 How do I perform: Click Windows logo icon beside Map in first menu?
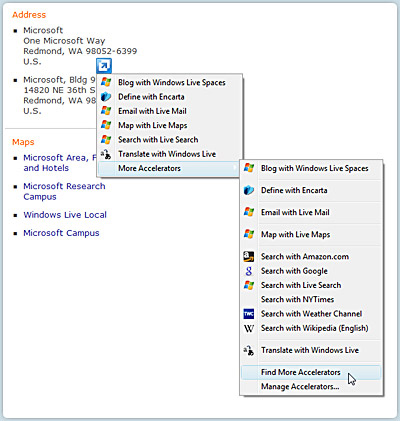tap(106, 125)
